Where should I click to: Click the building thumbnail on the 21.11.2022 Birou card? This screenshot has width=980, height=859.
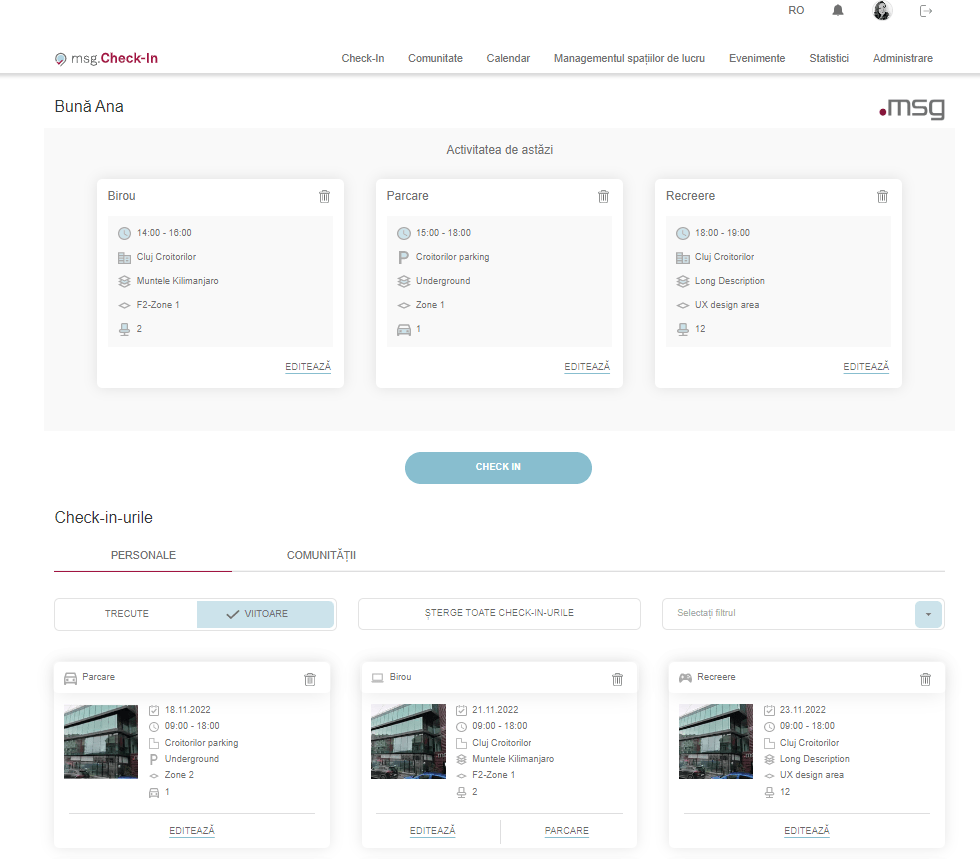(x=408, y=741)
